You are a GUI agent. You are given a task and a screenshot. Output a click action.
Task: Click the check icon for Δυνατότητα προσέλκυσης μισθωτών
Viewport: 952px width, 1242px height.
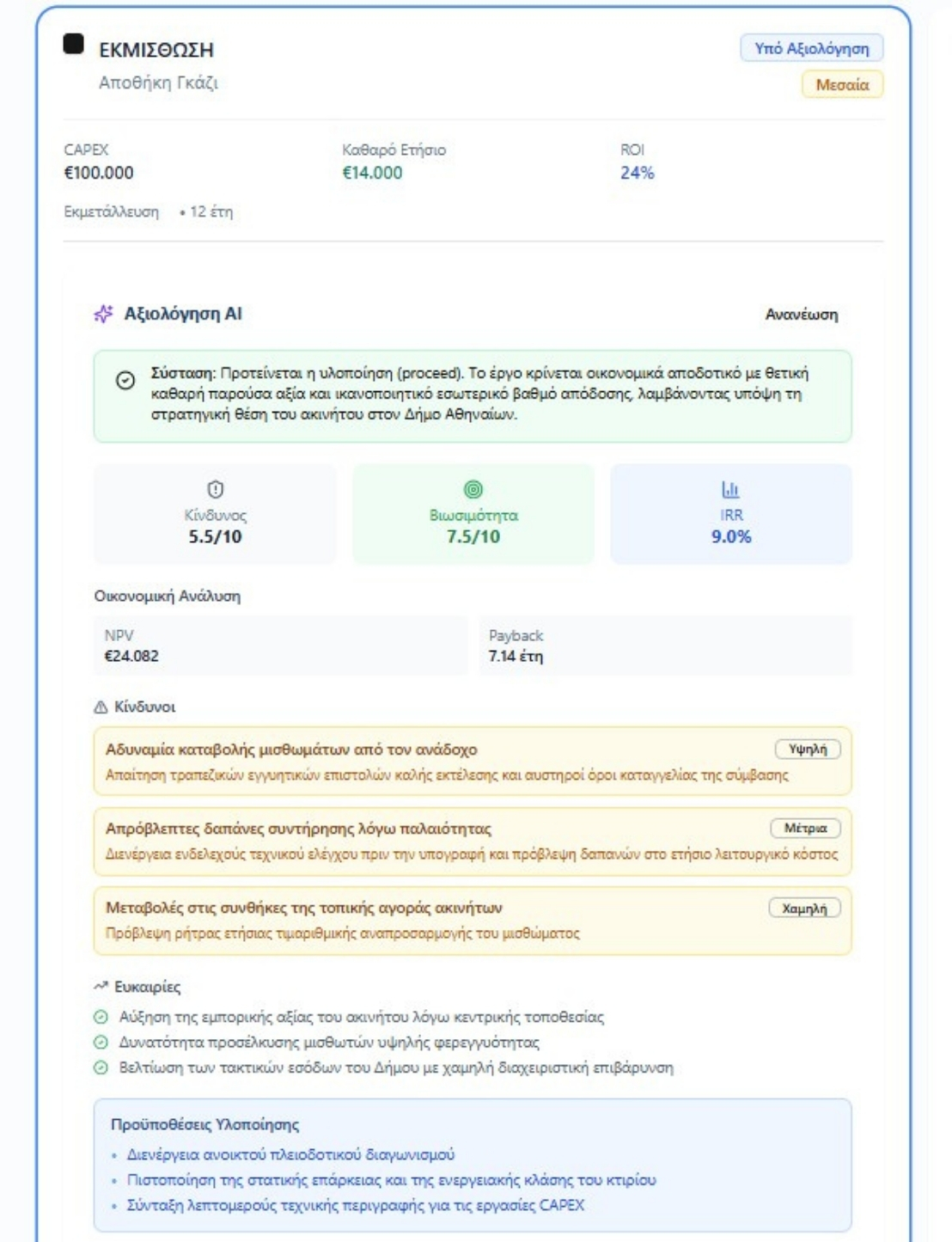[101, 1043]
